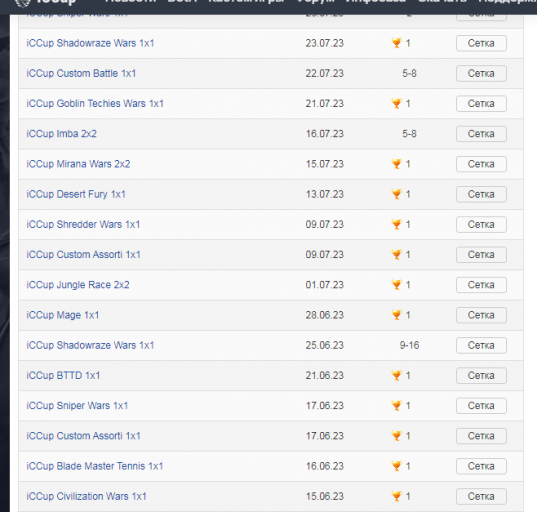Select the date 13.07.23
The image size is (537, 512).
[325, 194]
